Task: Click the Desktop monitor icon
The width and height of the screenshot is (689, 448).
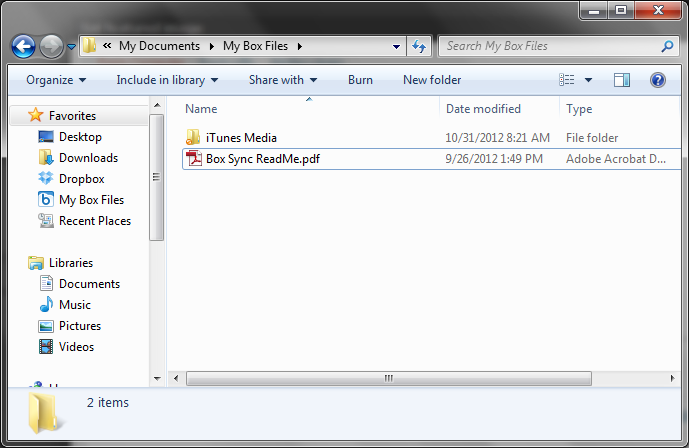Action: [x=46, y=137]
